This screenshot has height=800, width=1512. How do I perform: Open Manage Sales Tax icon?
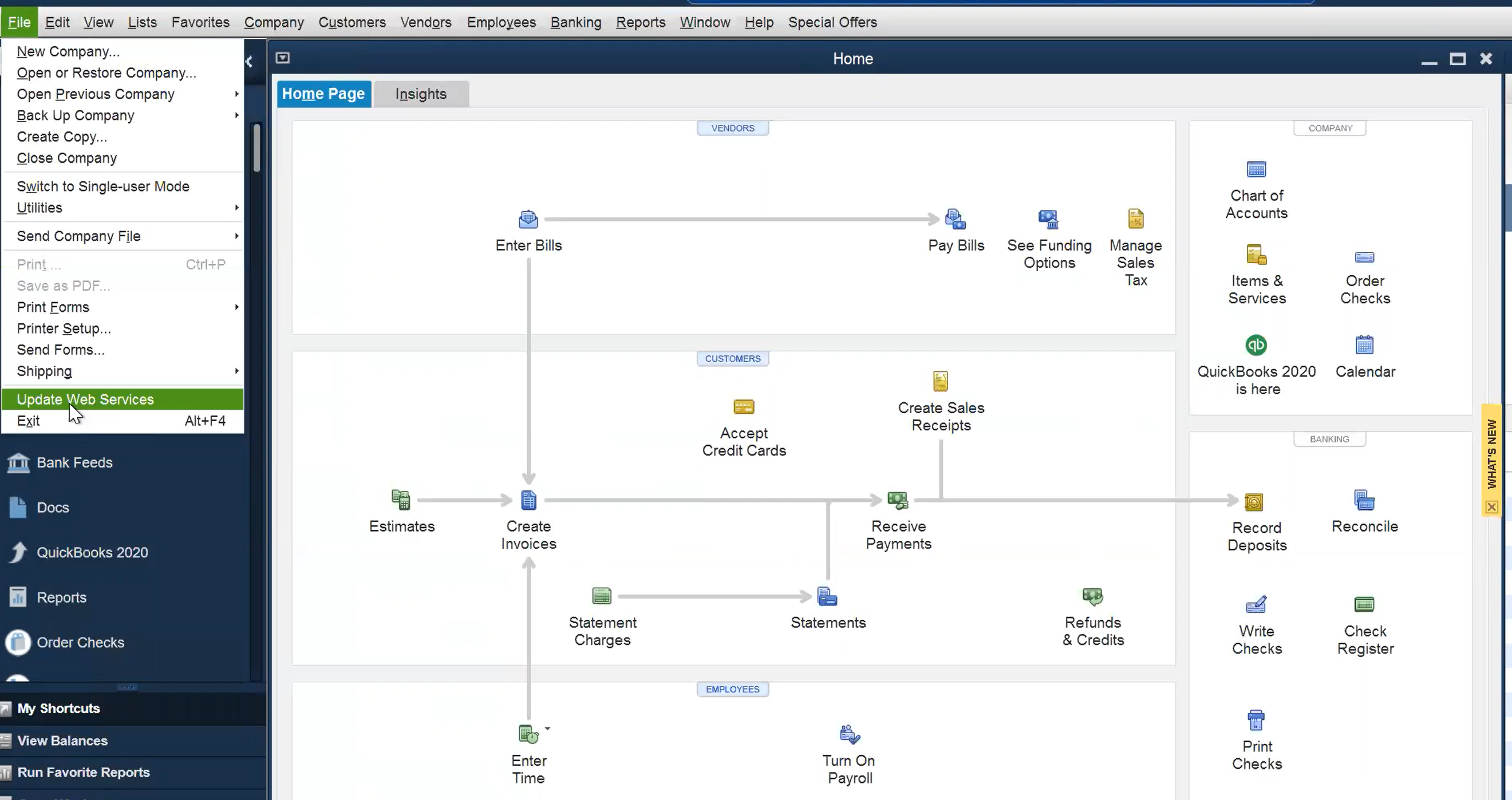[x=1136, y=219]
